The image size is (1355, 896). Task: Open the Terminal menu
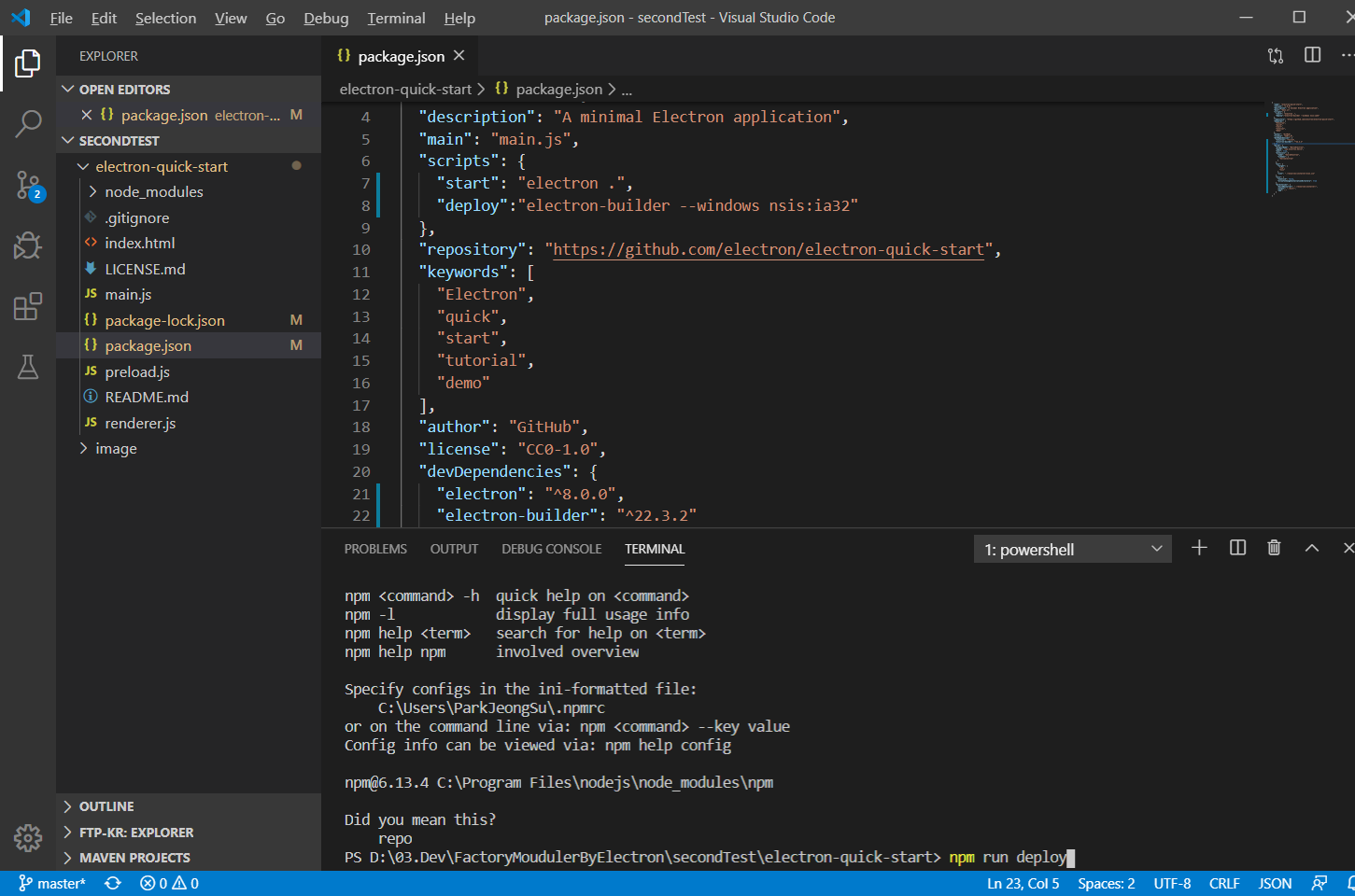[x=396, y=18]
